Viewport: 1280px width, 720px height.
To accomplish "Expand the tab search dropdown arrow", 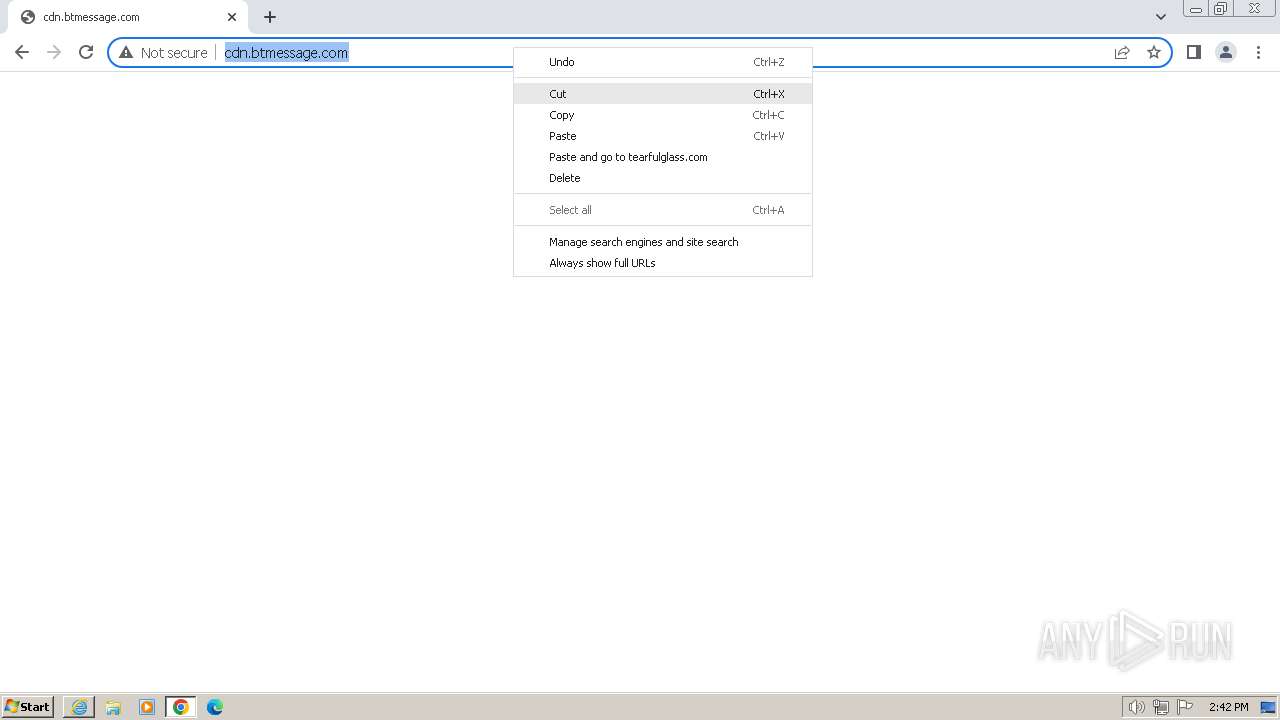I will tap(1160, 17).
